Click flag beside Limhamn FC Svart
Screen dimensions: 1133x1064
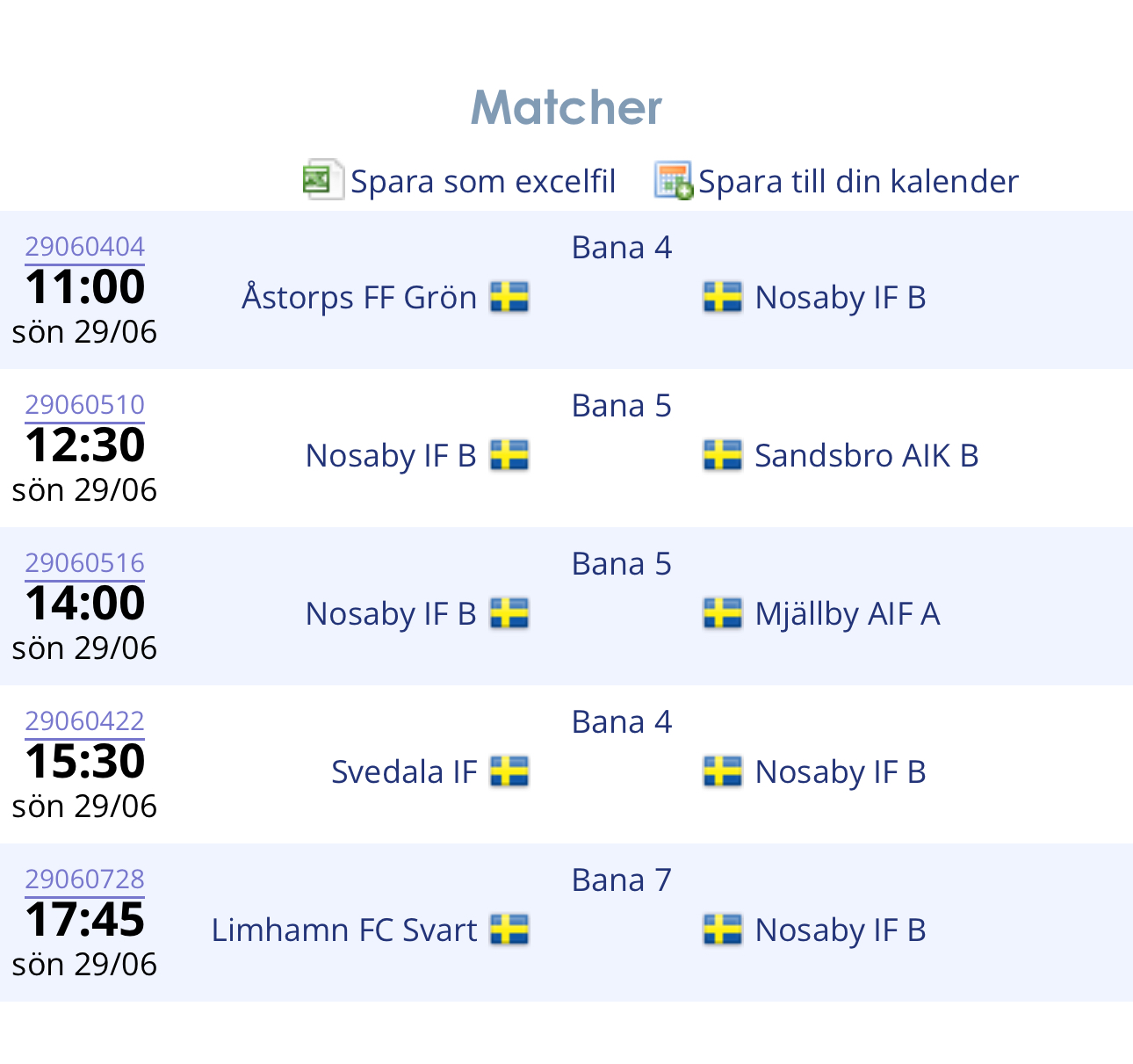pyautogui.click(x=509, y=930)
